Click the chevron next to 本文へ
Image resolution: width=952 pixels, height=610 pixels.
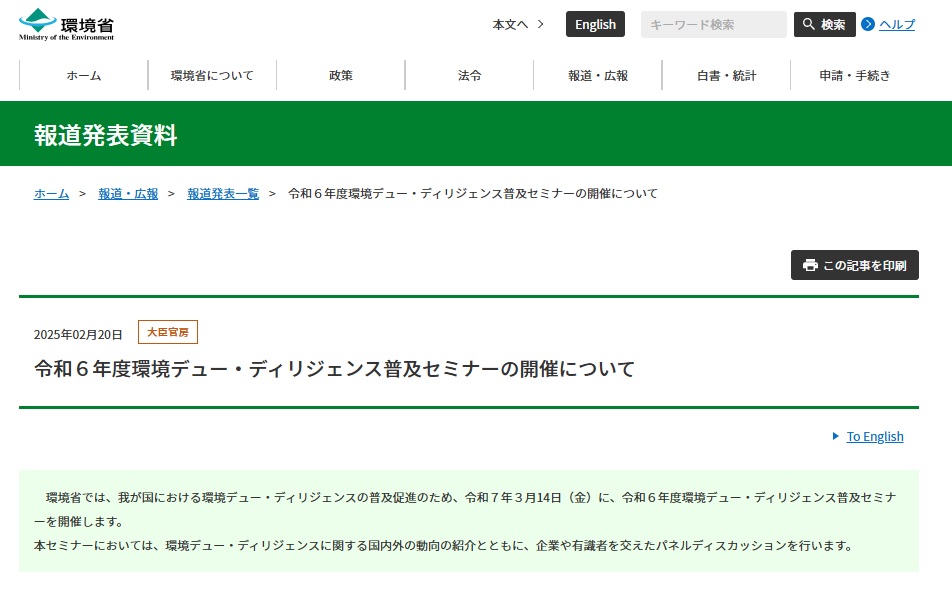pyautogui.click(x=540, y=24)
